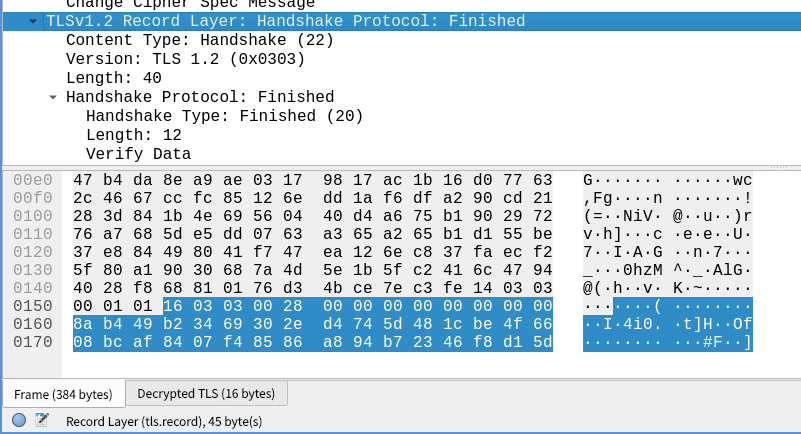Select the Verify Data field
The image size is (801, 434).
tap(138, 154)
